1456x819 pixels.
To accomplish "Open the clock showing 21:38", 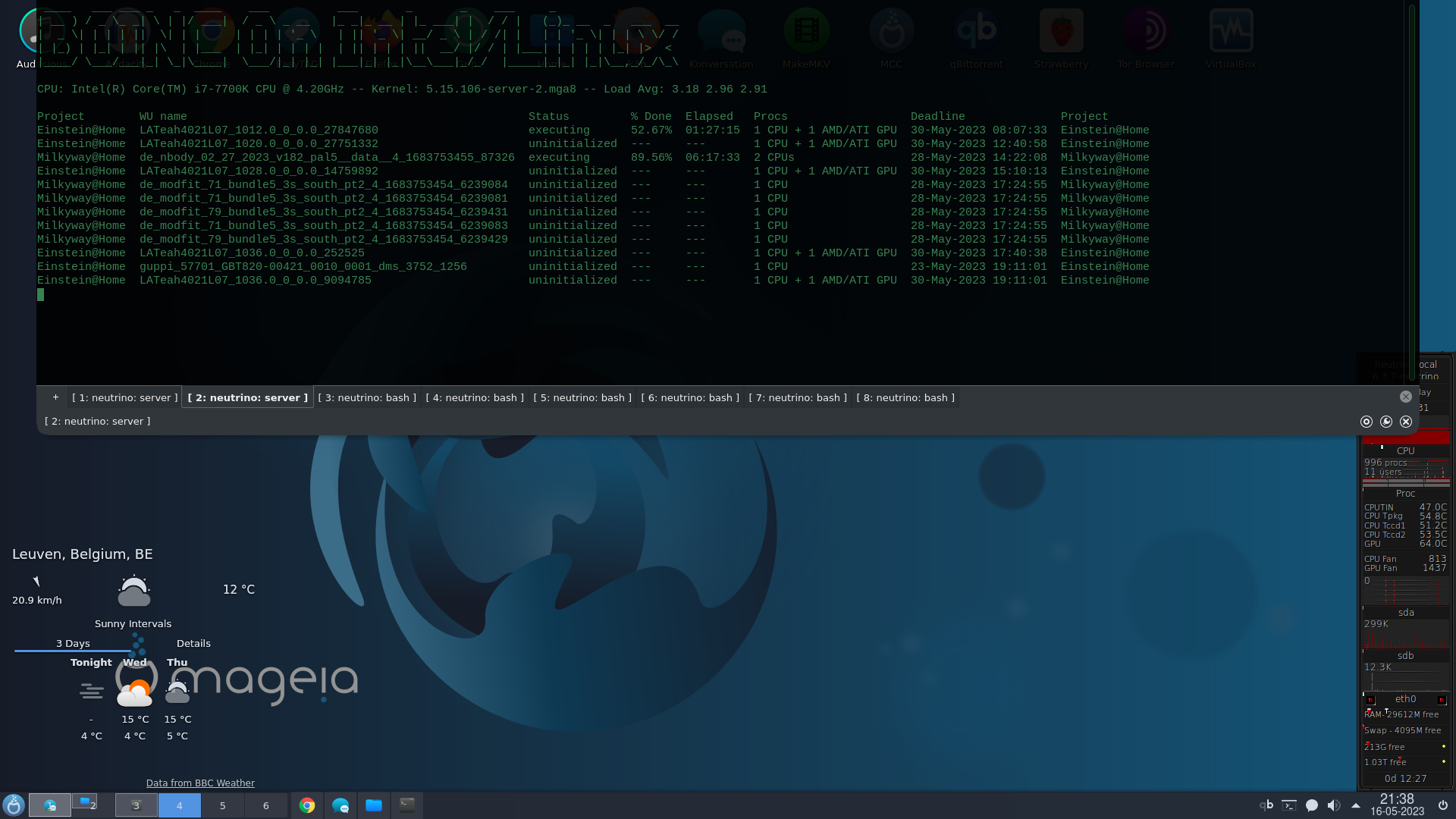I will point(1397,805).
